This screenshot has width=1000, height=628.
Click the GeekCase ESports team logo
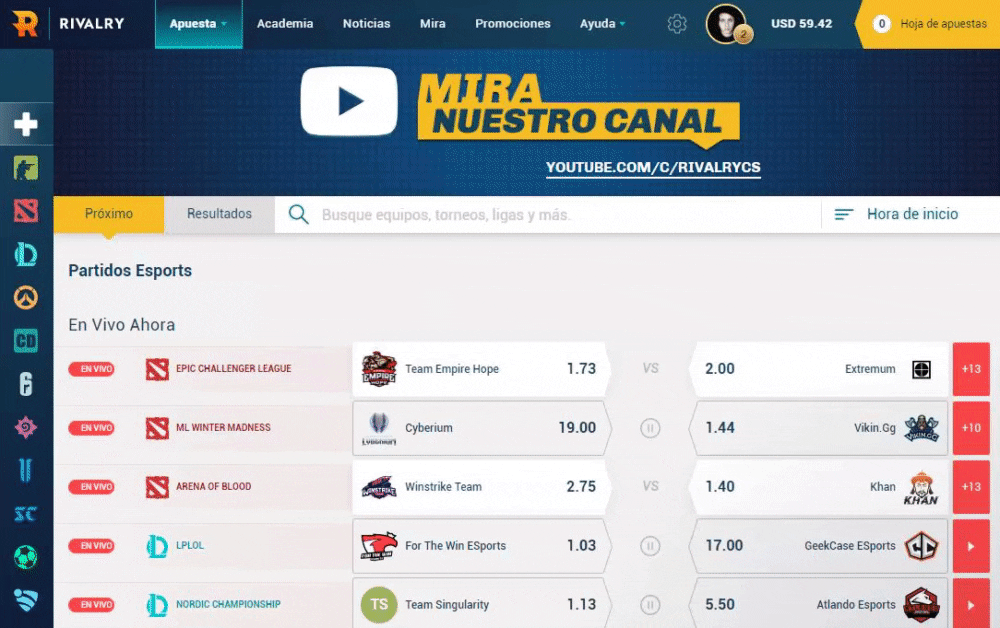921,546
